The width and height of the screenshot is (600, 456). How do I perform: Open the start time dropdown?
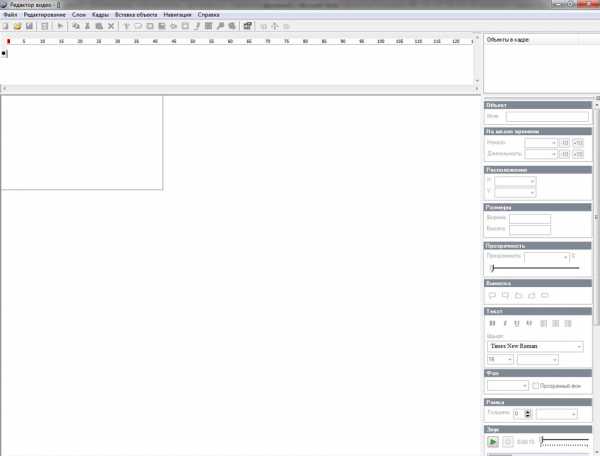[x=541, y=143]
